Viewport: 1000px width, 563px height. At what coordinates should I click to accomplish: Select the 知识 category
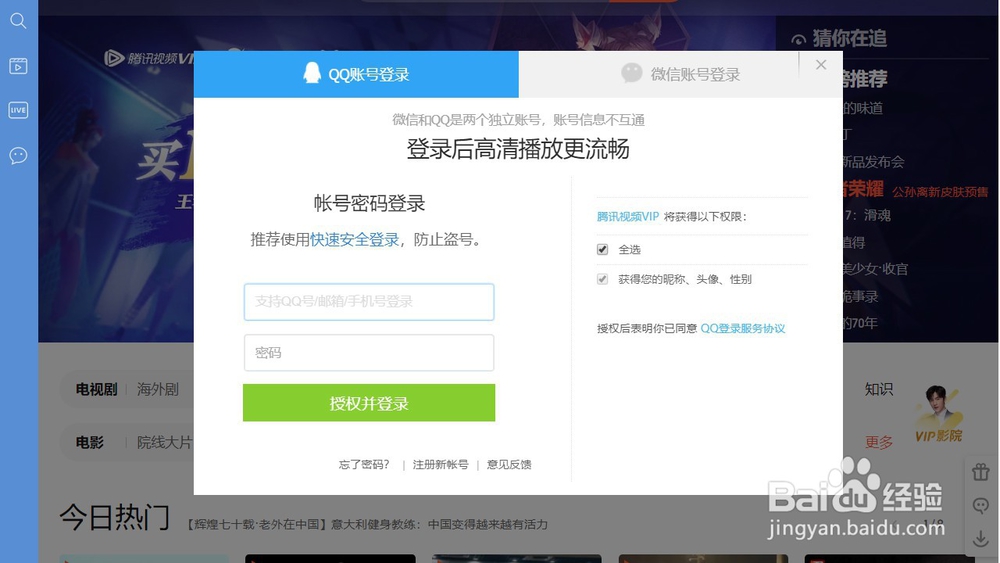pos(878,389)
